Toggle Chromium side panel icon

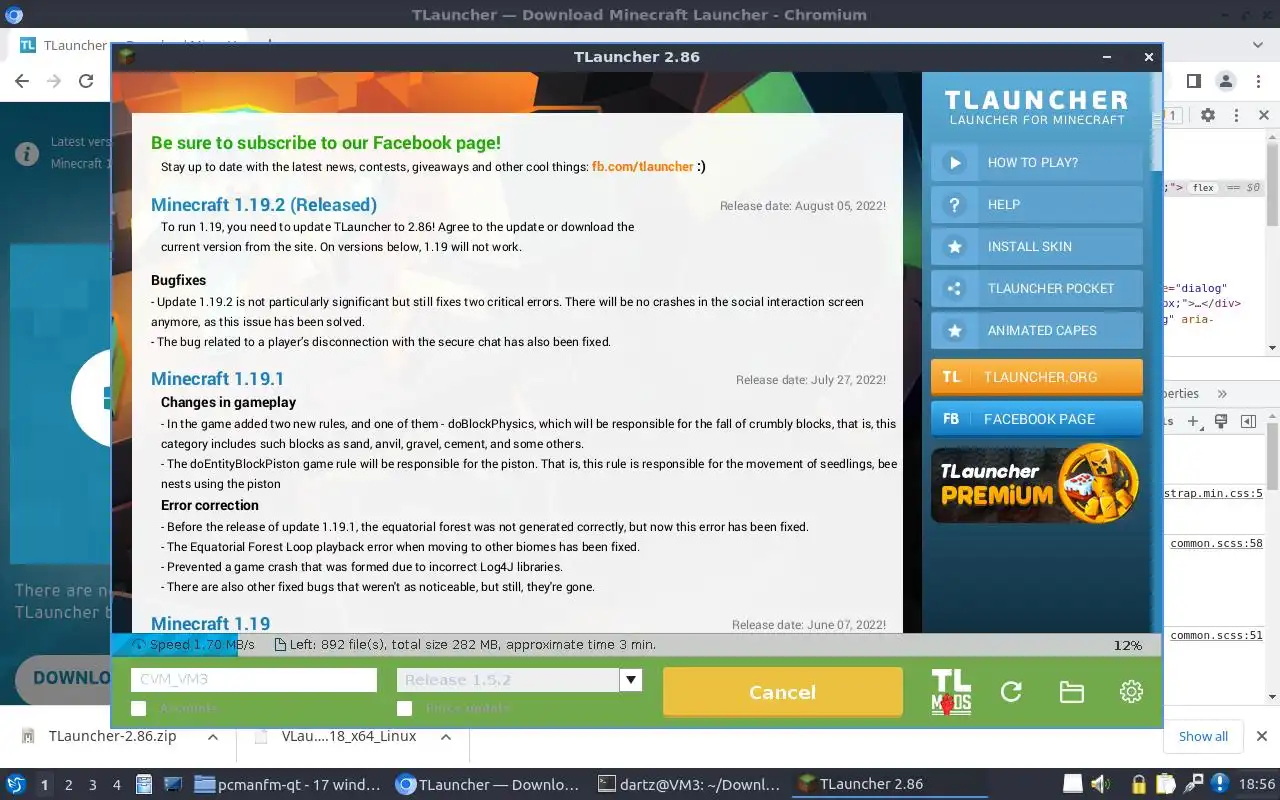pos(1193,81)
